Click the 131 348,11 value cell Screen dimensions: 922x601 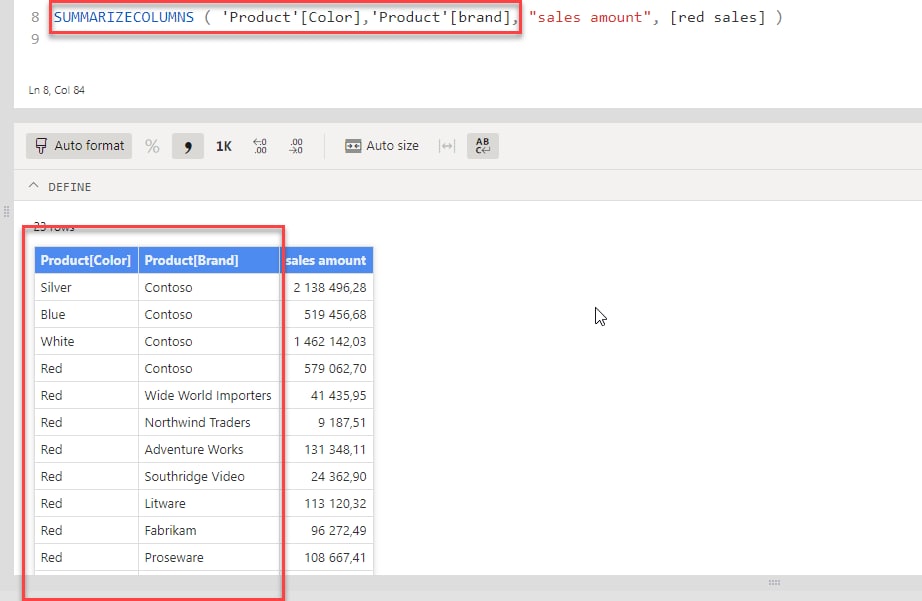click(x=326, y=450)
